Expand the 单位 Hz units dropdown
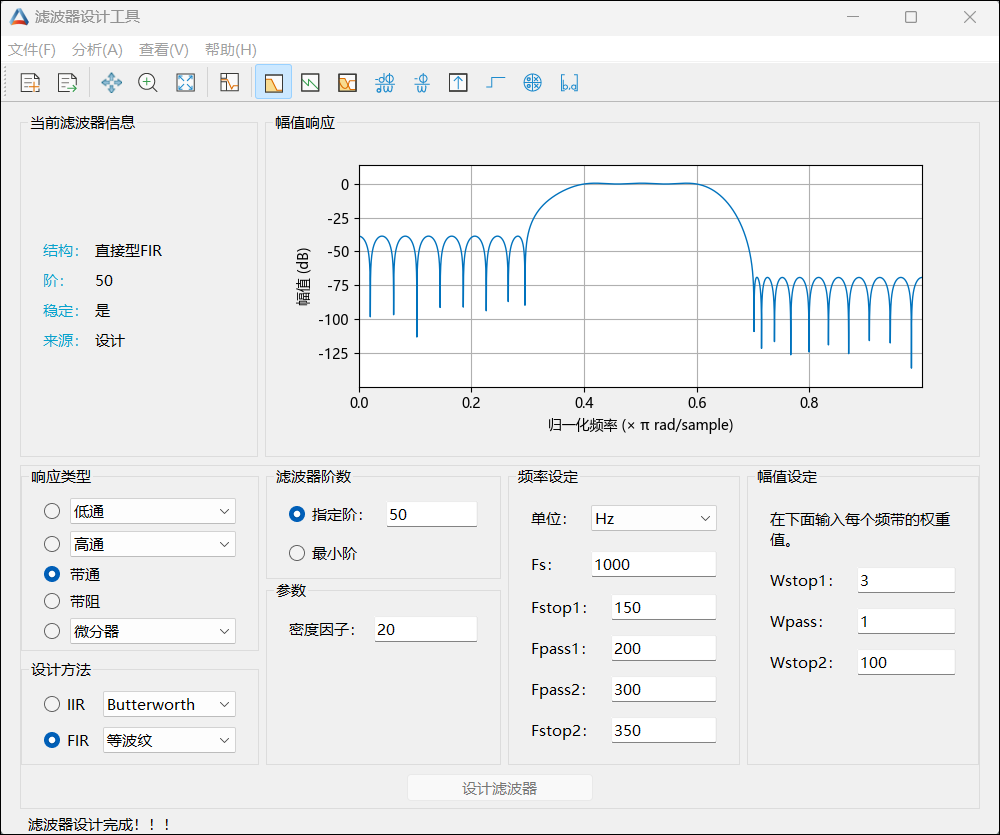The height and width of the screenshot is (835, 1000). [x=653, y=518]
